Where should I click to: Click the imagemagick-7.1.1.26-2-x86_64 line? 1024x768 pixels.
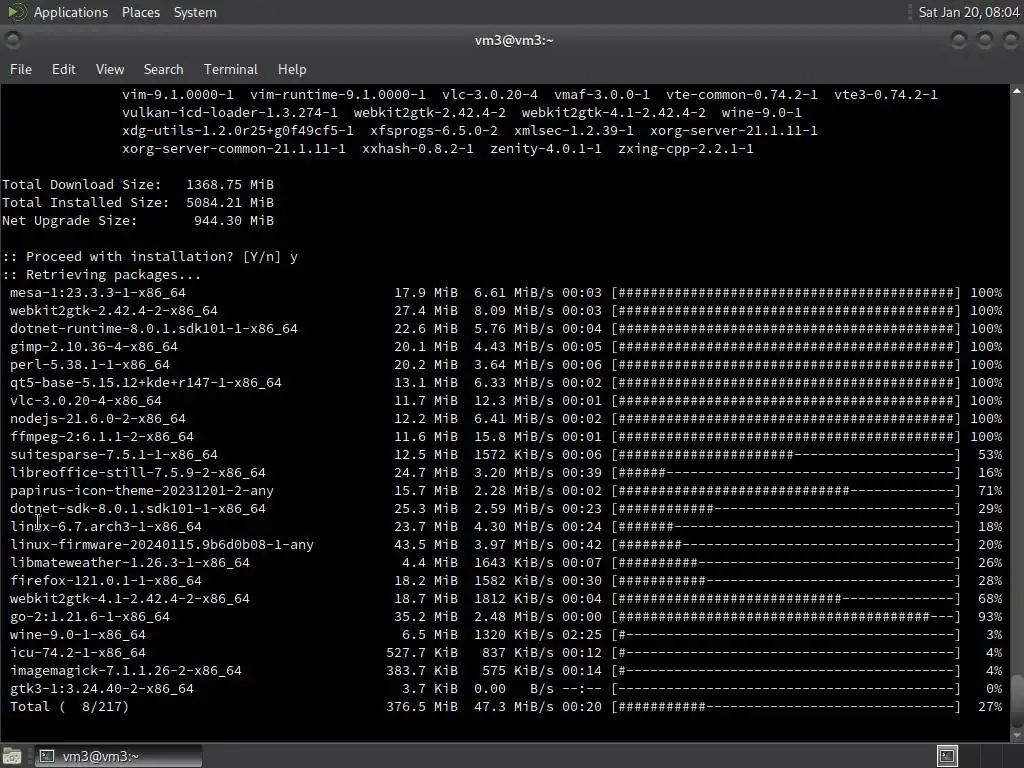click(506, 671)
